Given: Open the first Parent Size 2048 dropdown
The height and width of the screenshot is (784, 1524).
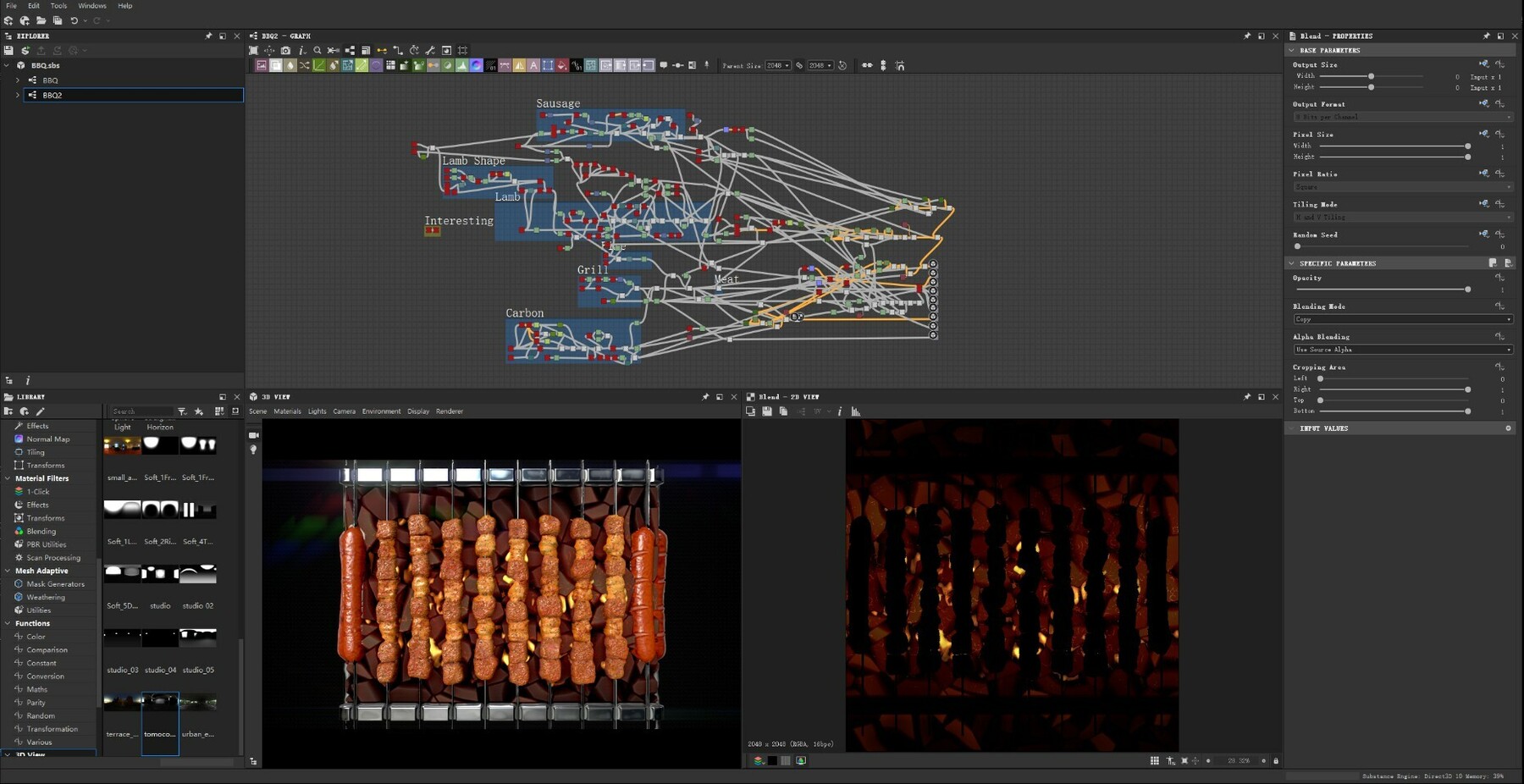Looking at the screenshot, I should [x=777, y=65].
